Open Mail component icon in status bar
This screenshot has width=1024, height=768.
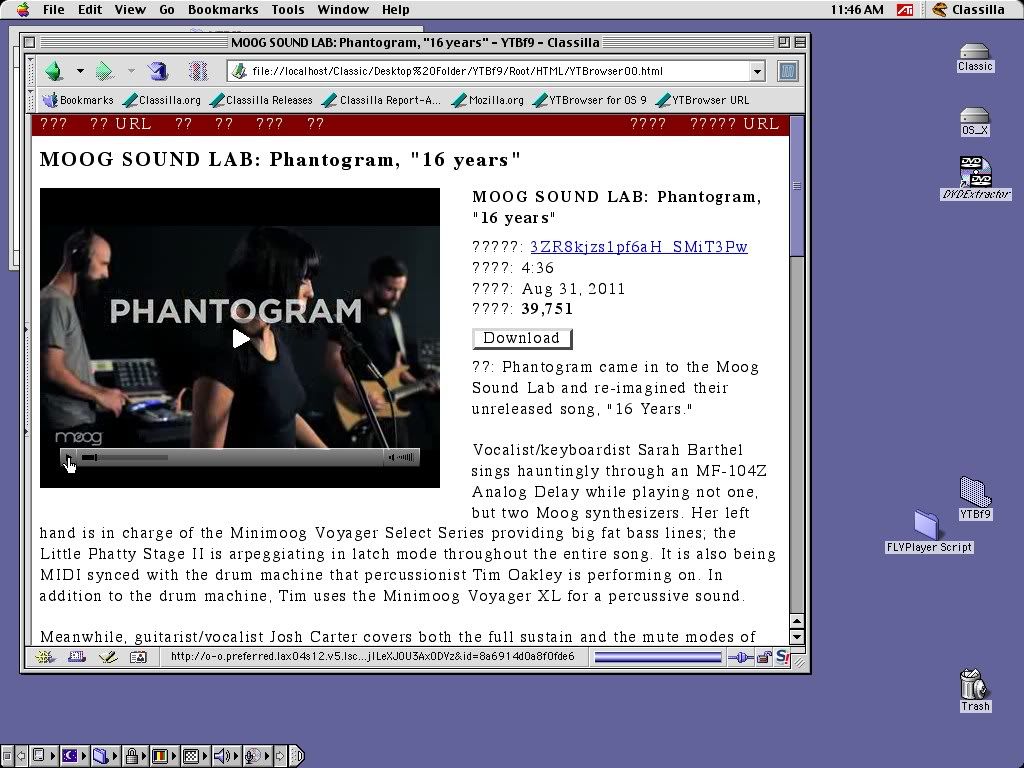pyautogui.click(x=76, y=657)
